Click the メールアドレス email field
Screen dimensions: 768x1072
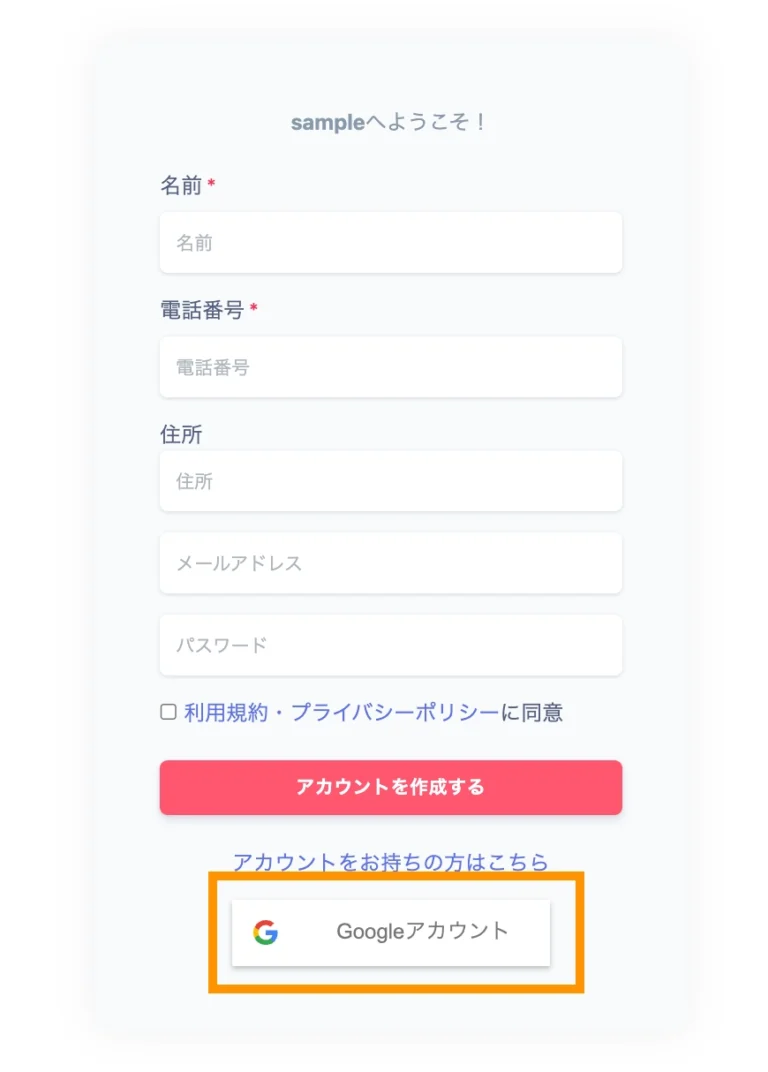click(x=390, y=563)
